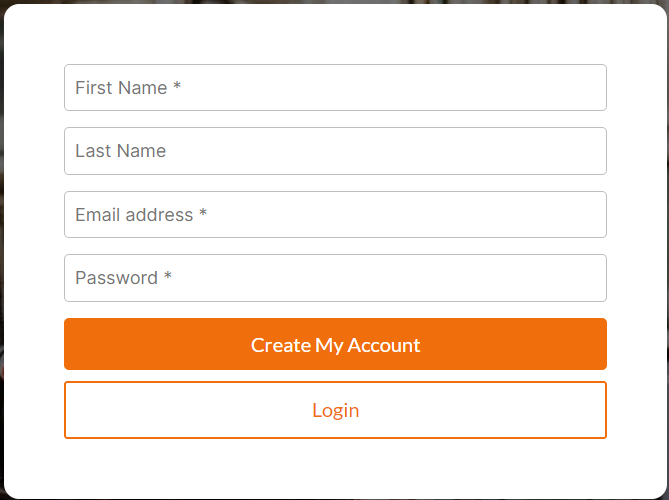The image size is (669, 500).
Task: Click the required asterisk beside Email address
Action: (x=203, y=212)
